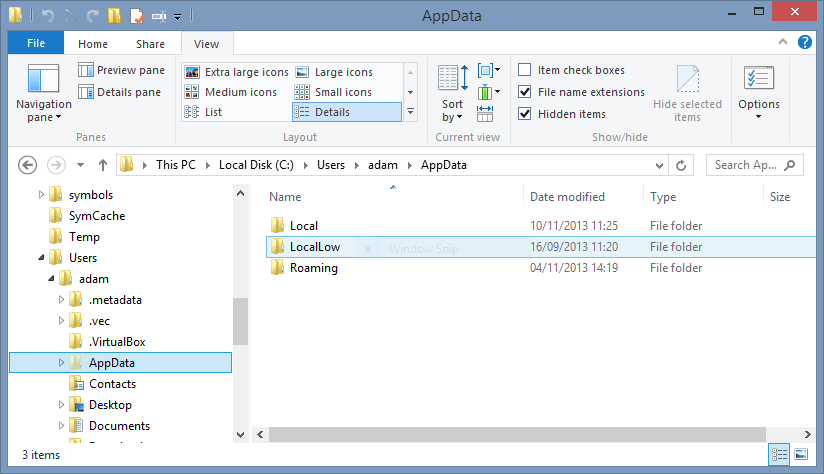The height and width of the screenshot is (474, 824).
Task: Switch layout to Extra large icons
Action: click(236, 72)
